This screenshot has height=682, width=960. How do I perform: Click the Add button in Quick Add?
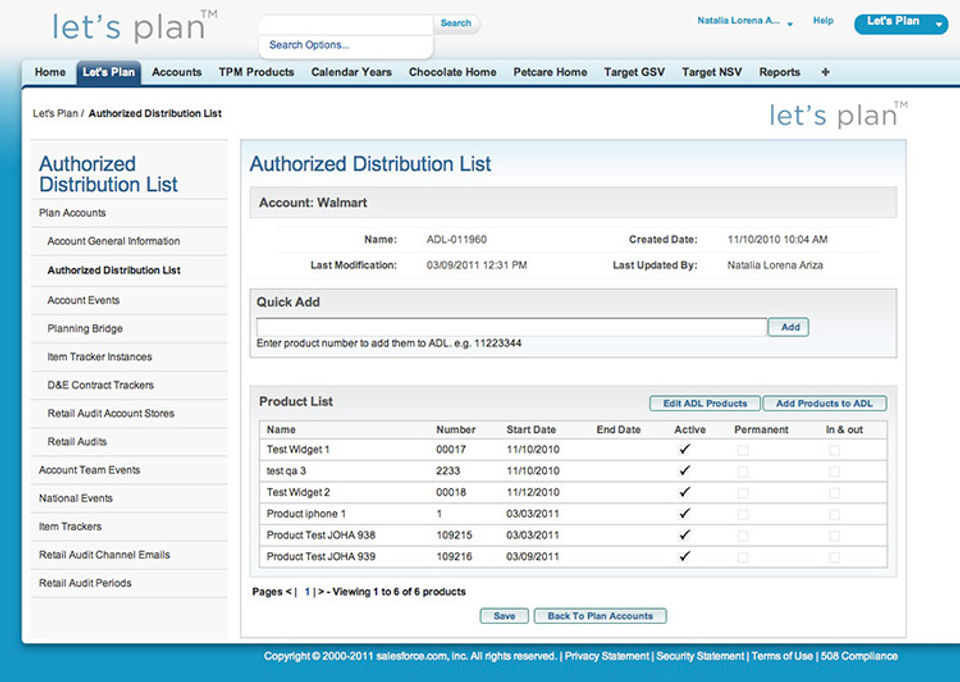[790, 327]
